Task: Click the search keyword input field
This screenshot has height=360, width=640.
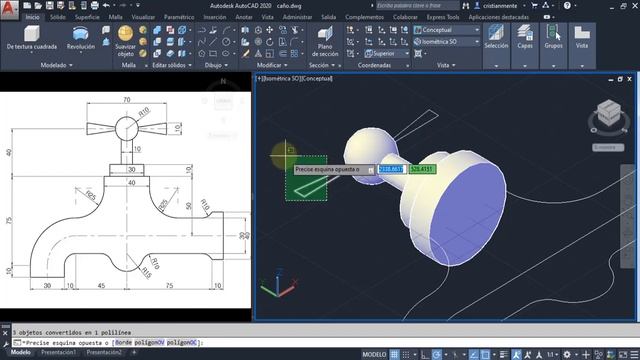Action: [417, 6]
